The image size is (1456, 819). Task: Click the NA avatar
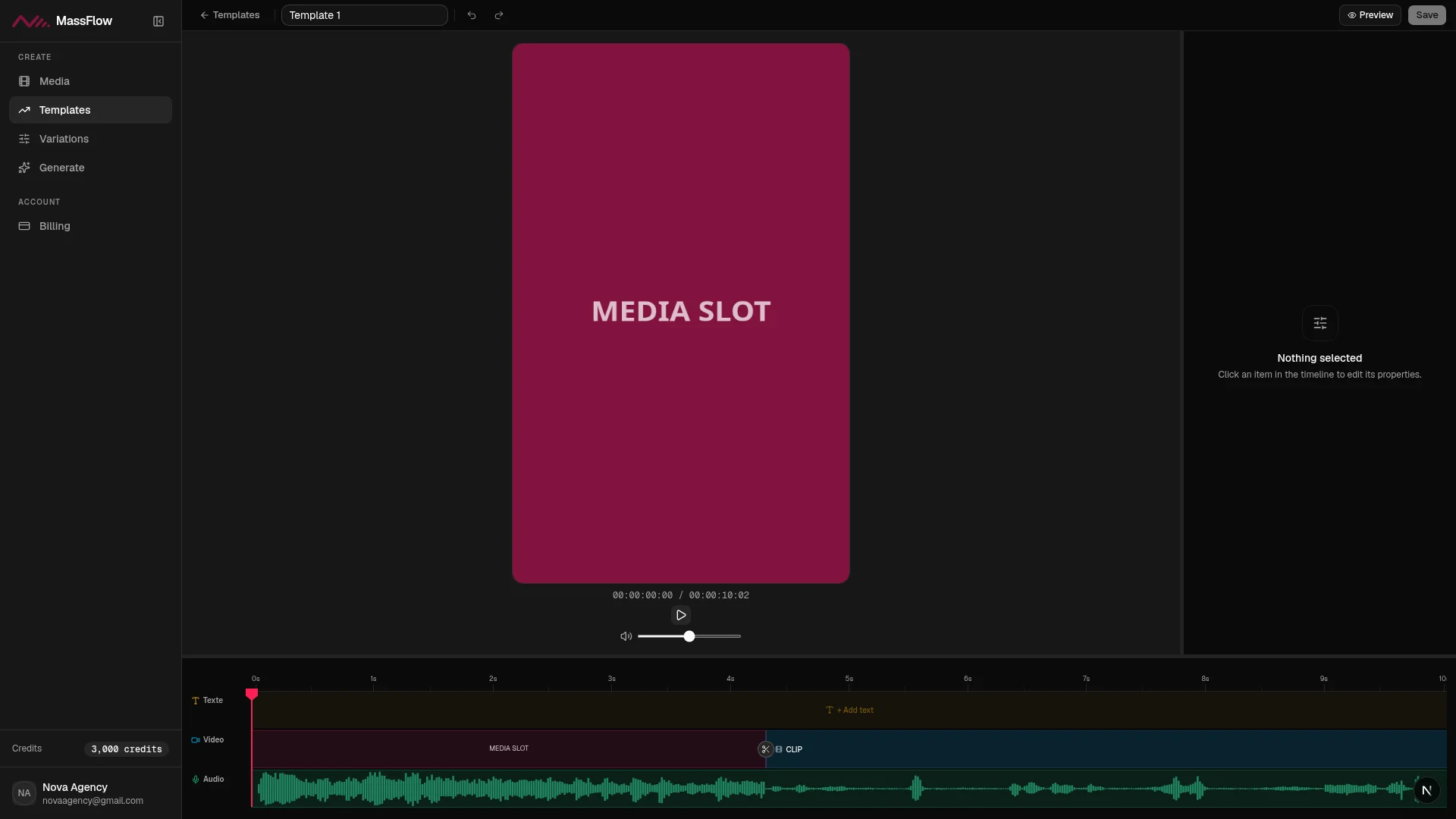24,793
